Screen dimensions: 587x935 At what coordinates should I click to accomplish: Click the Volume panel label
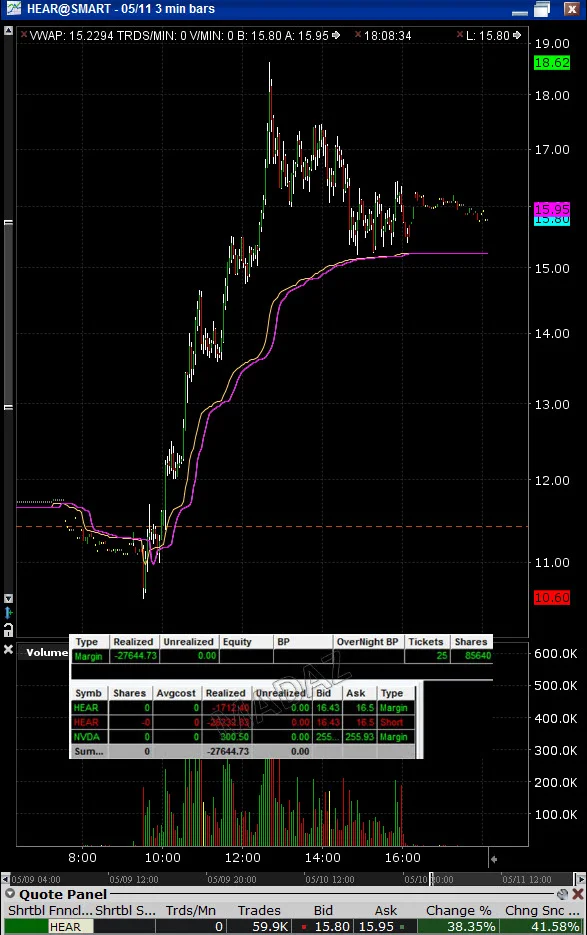(x=47, y=652)
